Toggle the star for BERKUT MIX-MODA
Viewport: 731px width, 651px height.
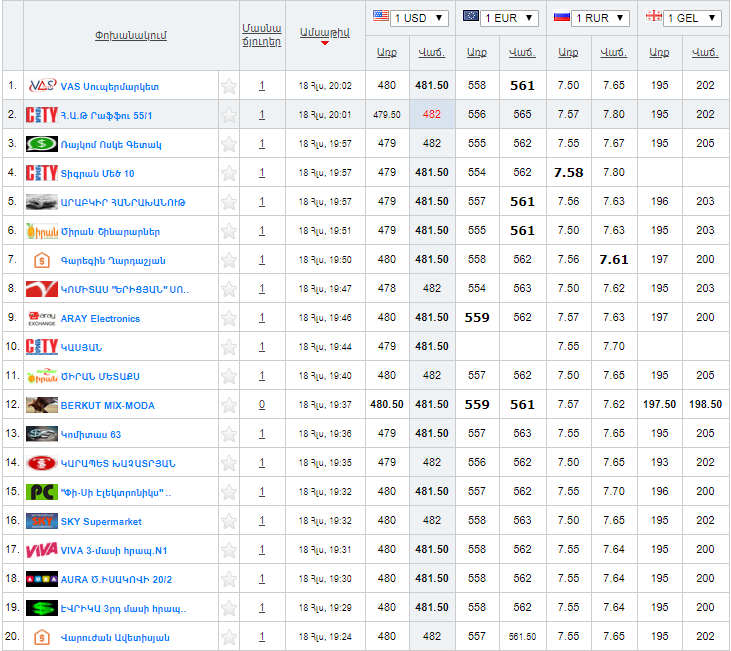click(x=229, y=405)
